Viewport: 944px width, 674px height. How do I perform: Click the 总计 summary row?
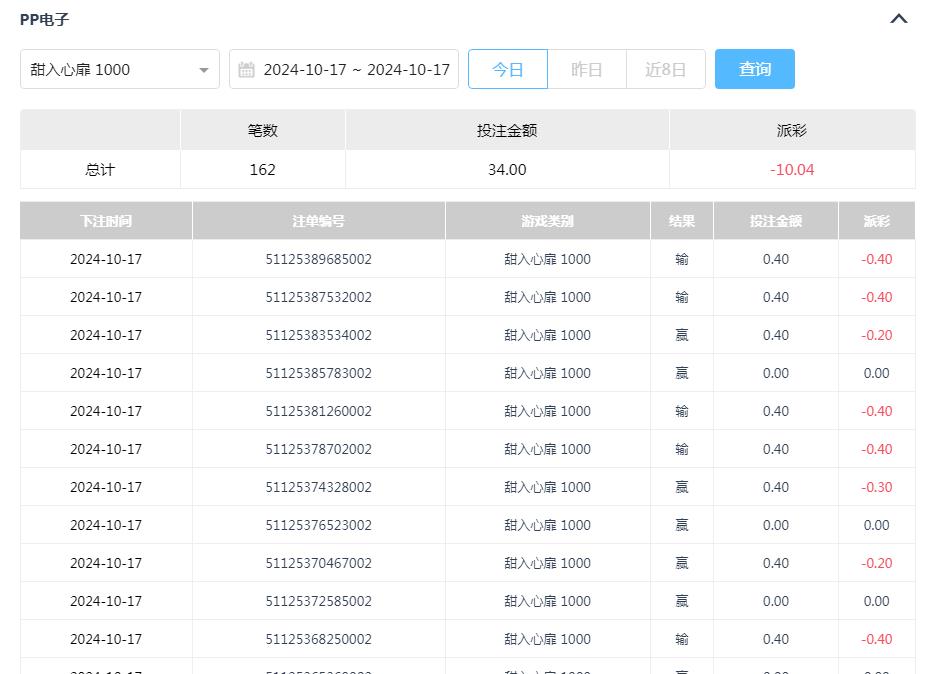click(99, 169)
